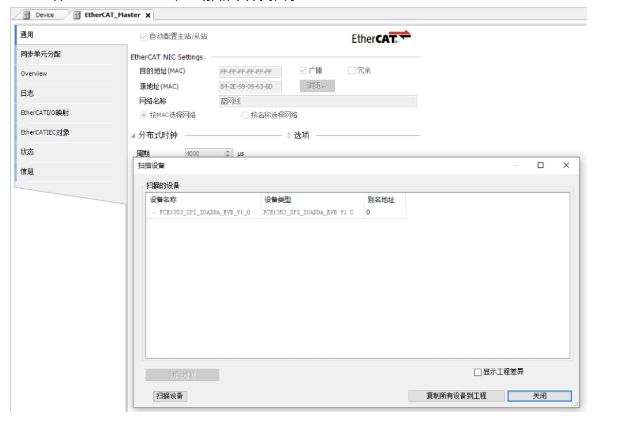Select the choose-network-by-MAC radio button
This screenshot has width=626, height=435.
(x=144, y=115)
